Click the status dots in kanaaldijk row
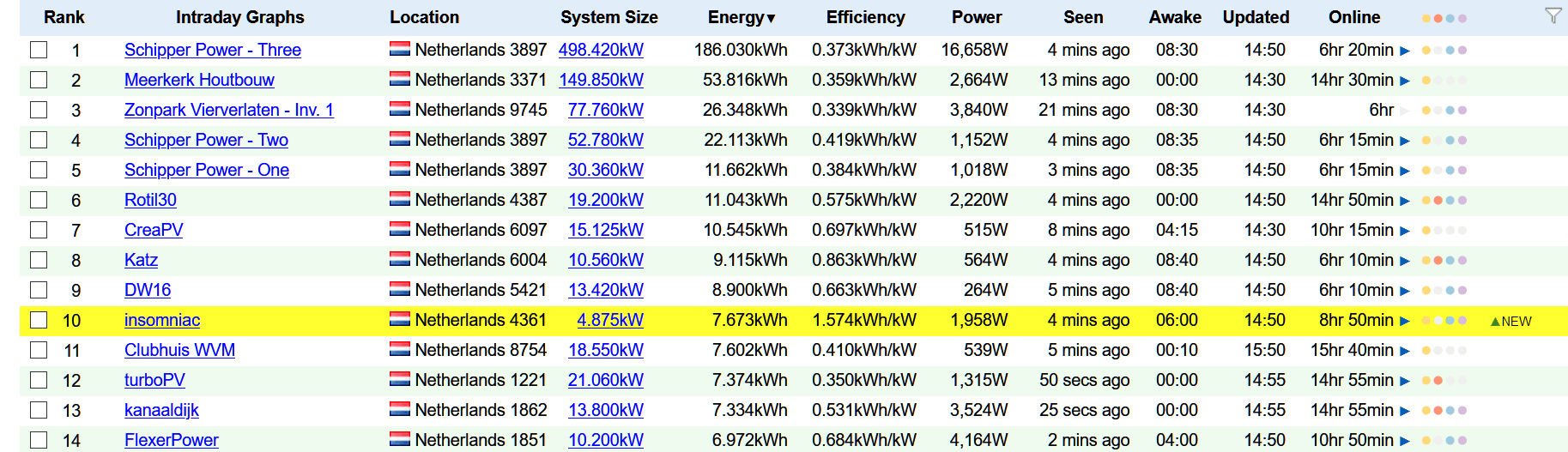 [1444, 411]
